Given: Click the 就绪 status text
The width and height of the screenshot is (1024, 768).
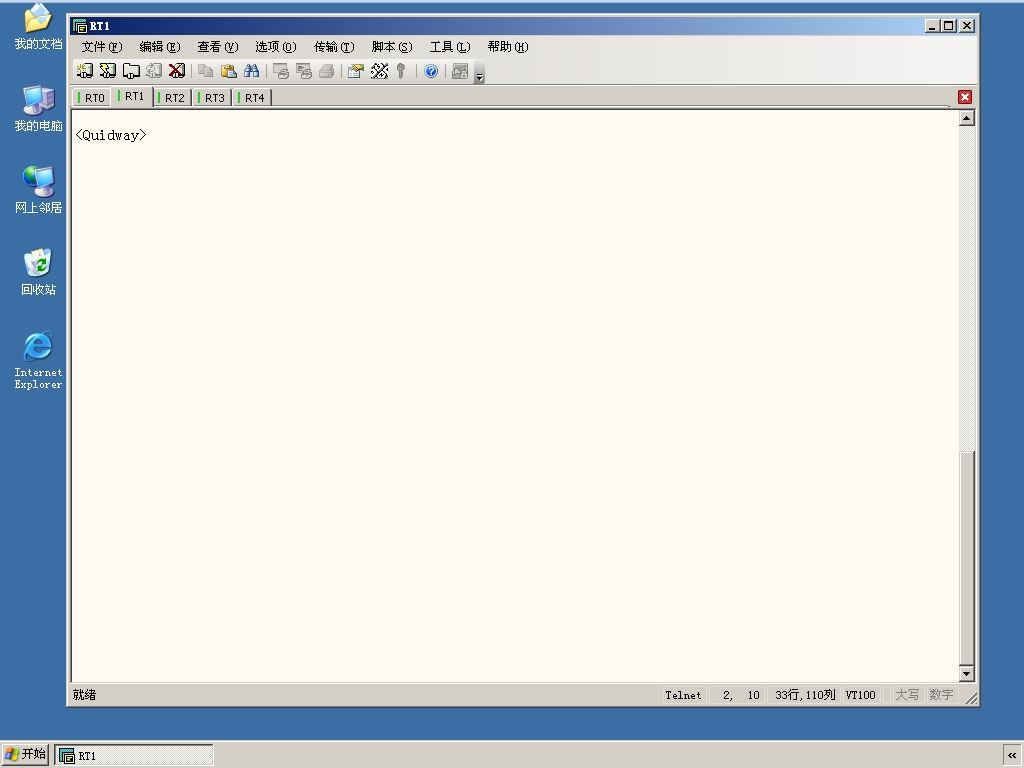Looking at the screenshot, I should tap(84, 695).
